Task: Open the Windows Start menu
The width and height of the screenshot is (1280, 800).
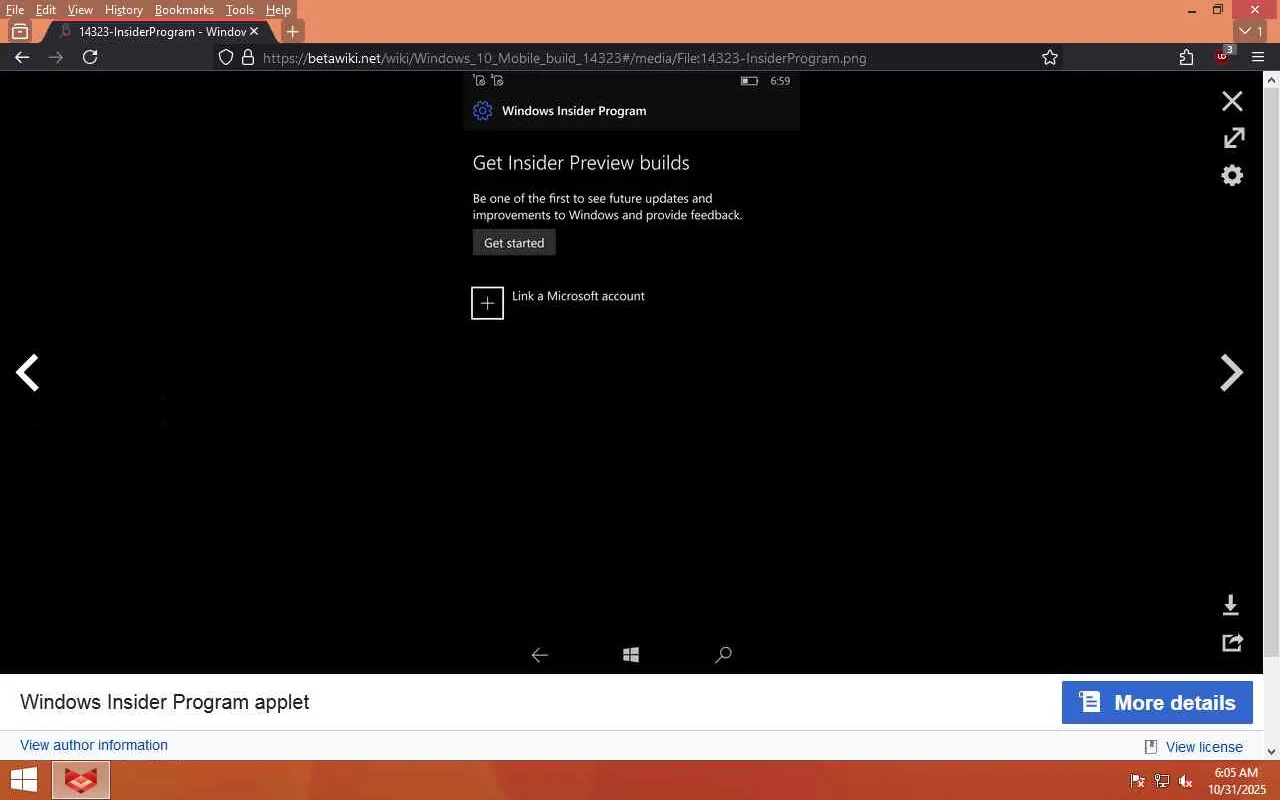Action: (23, 780)
